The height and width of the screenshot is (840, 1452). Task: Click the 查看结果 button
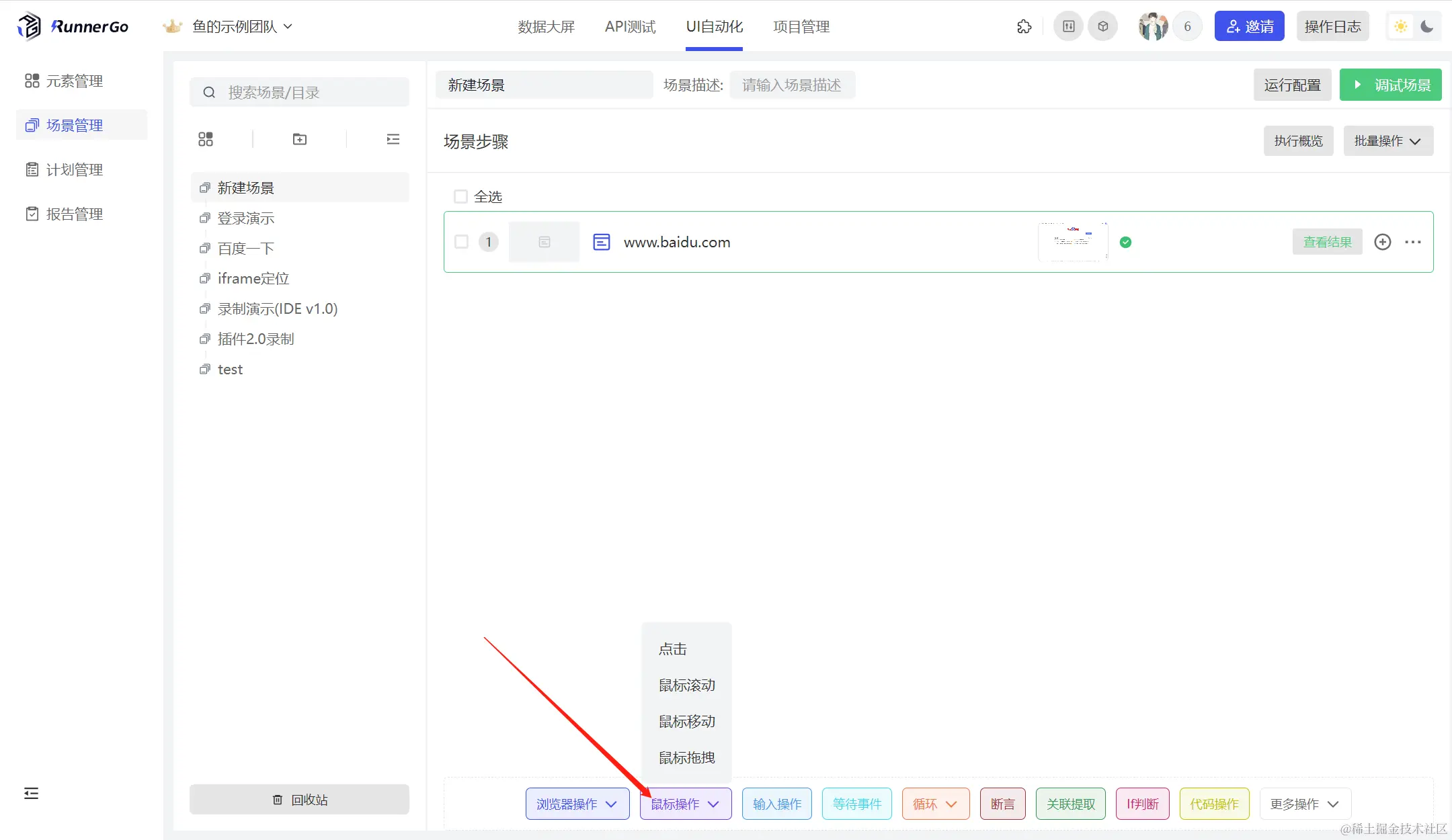[1327, 242]
